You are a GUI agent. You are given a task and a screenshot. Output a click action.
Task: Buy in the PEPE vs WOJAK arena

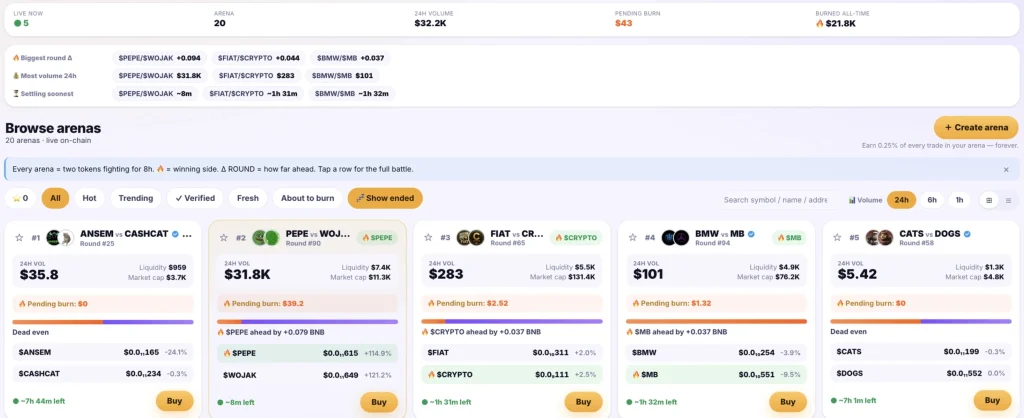379,402
